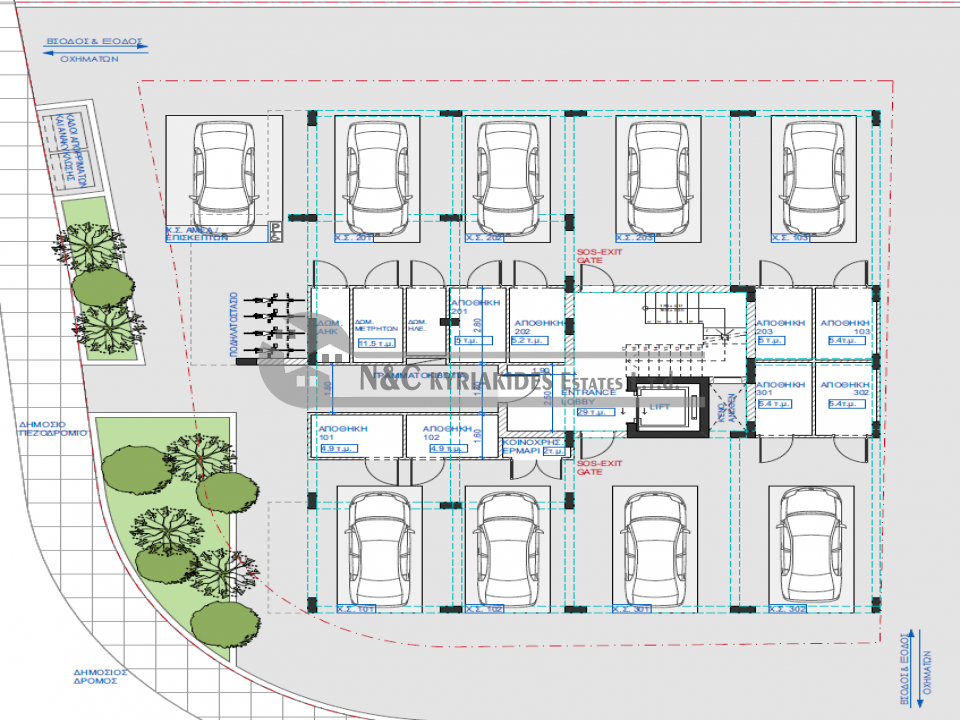Image resolution: width=960 pixels, height=720 pixels.
Task: Click the lower SOS-EXIT GATE label
Action: 599,468
